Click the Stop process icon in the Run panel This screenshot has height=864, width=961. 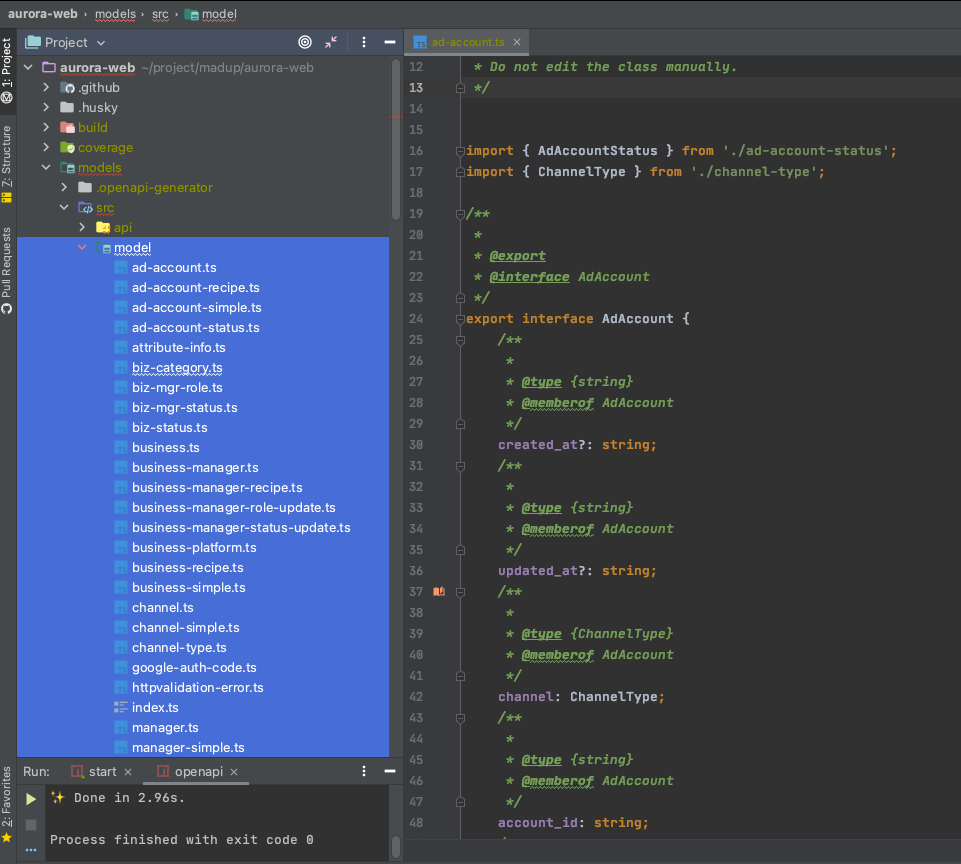30,823
